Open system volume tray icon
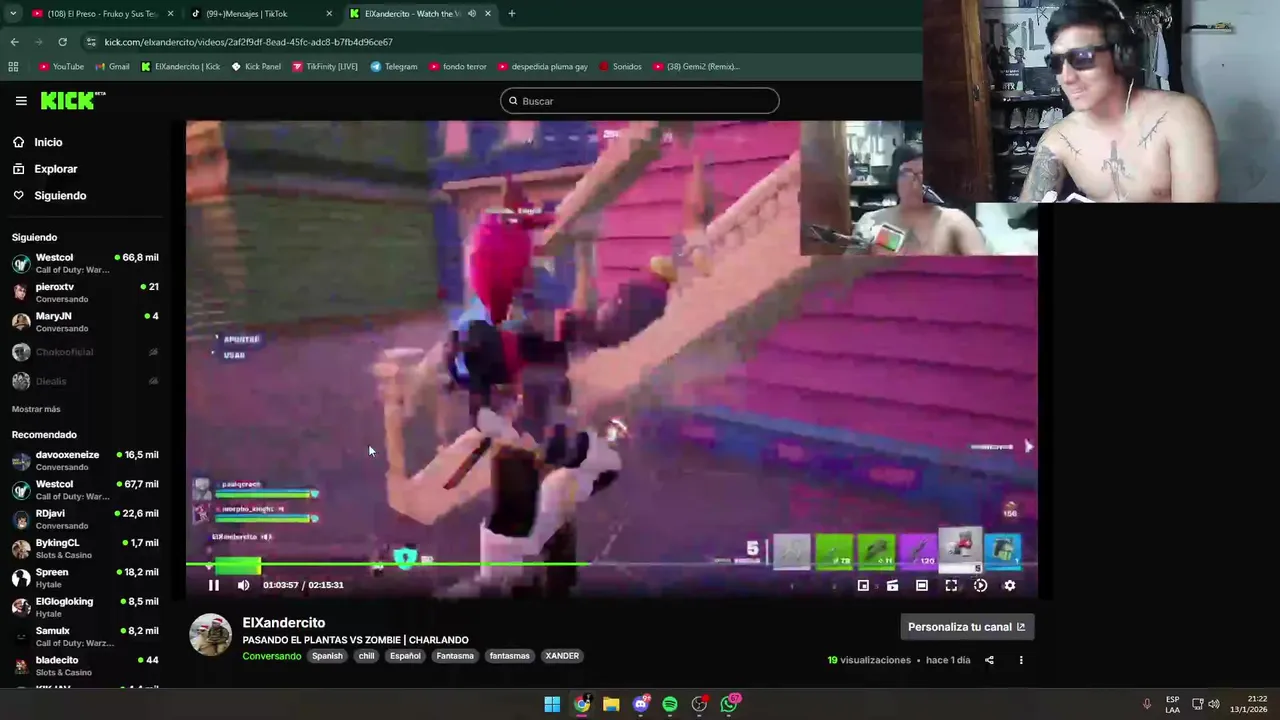Viewport: 1280px width, 720px height. [x=1214, y=704]
